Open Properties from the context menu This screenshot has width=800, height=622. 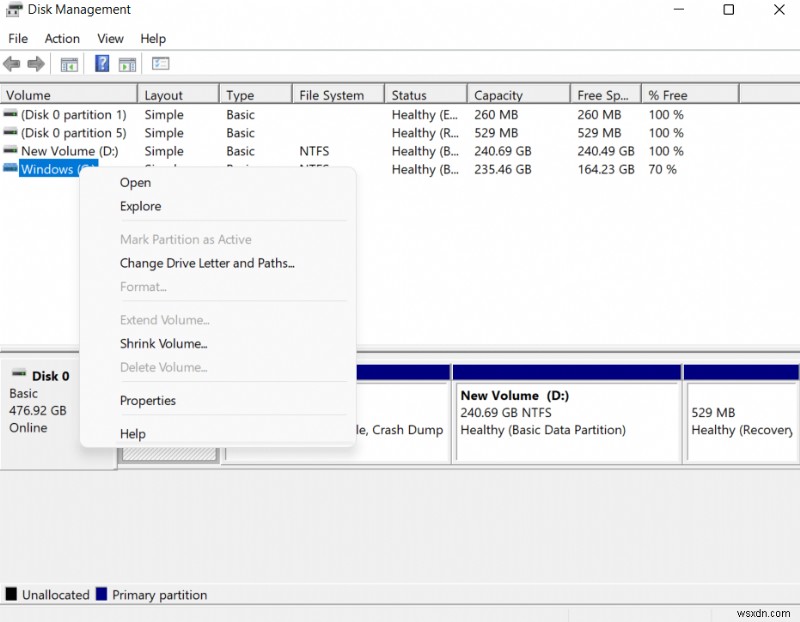(148, 400)
